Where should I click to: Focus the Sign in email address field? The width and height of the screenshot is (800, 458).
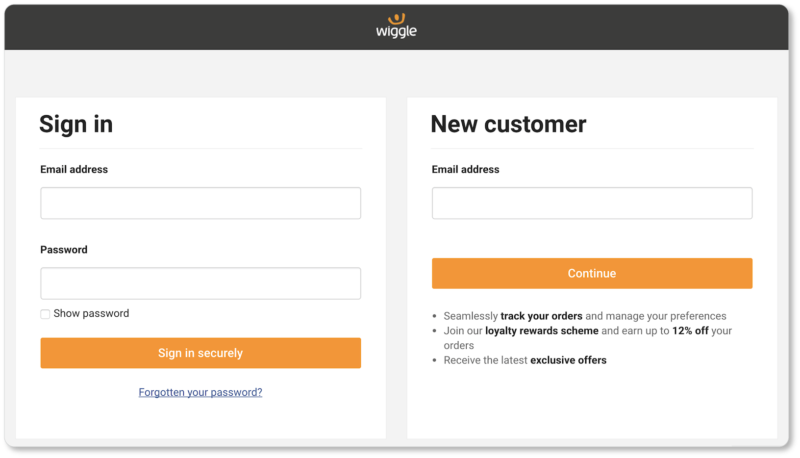coord(200,203)
